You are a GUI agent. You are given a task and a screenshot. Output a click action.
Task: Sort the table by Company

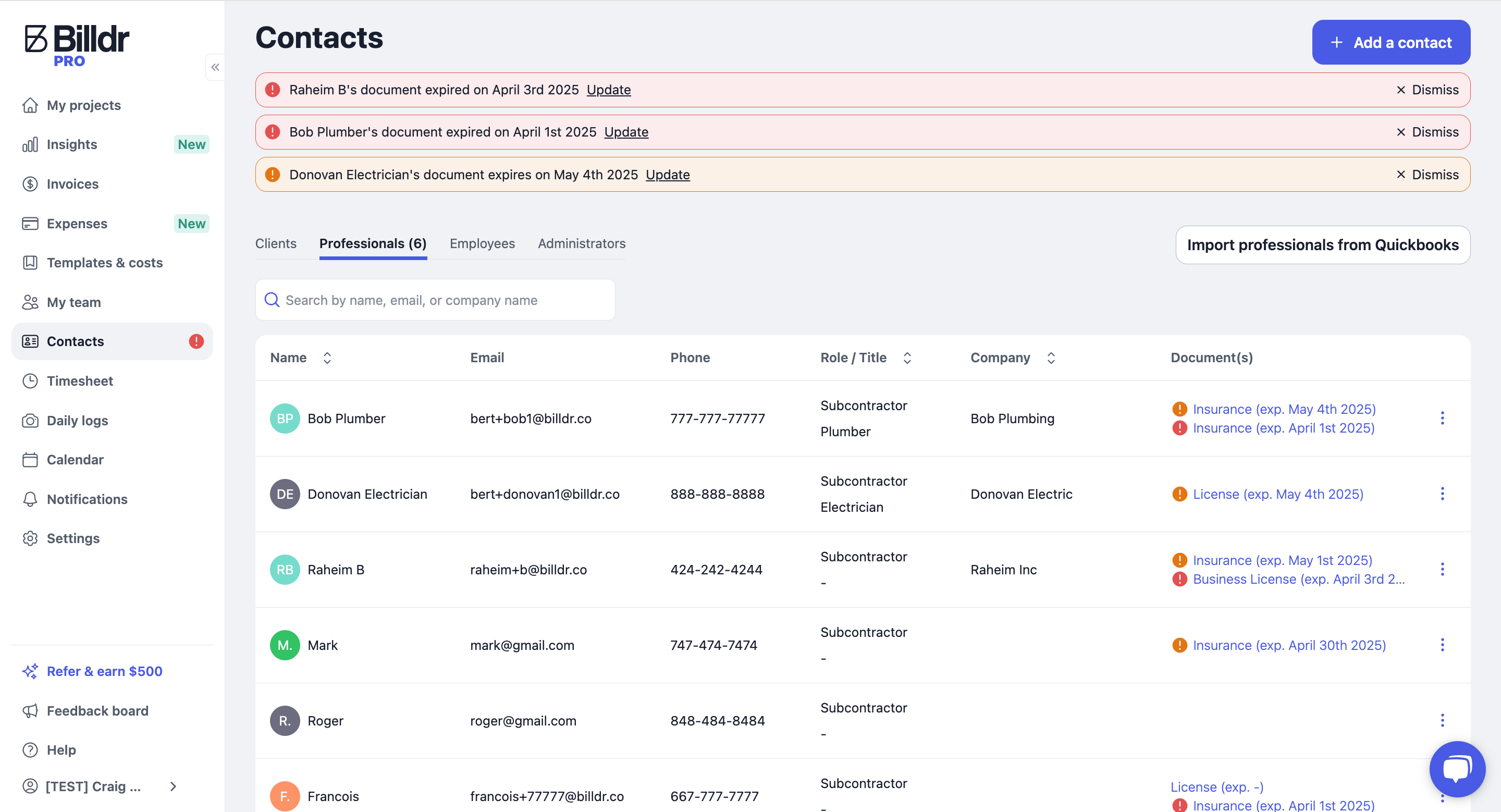click(x=1051, y=358)
